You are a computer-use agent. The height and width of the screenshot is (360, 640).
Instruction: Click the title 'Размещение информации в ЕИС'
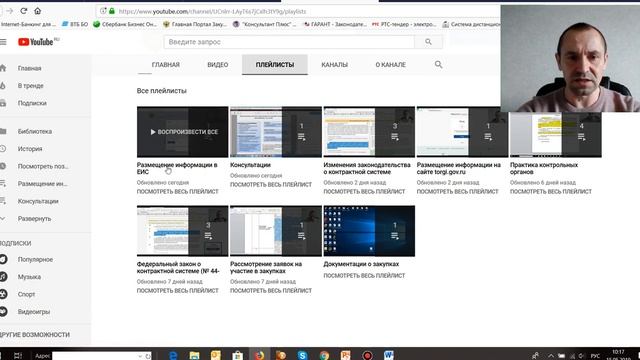tap(177, 169)
